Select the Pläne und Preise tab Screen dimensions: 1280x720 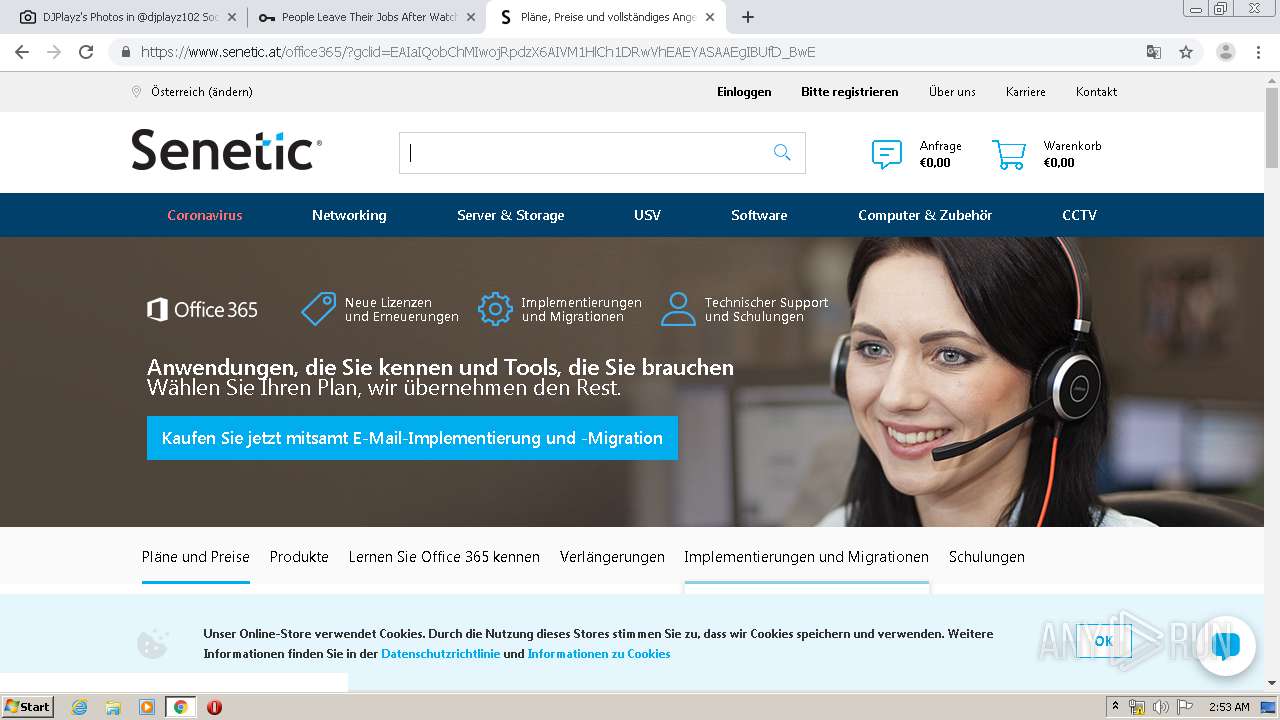(196, 557)
